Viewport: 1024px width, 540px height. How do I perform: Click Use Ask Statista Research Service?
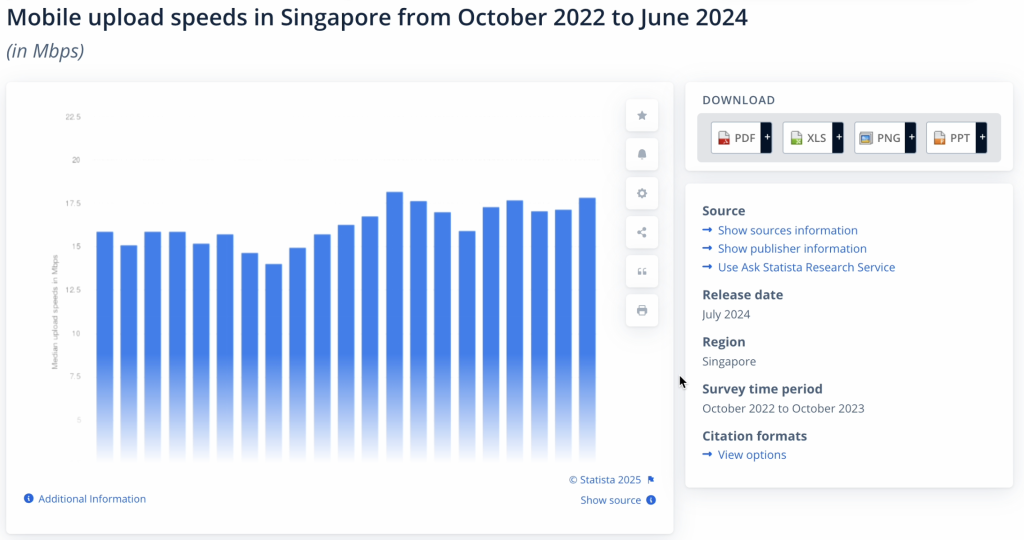click(806, 267)
